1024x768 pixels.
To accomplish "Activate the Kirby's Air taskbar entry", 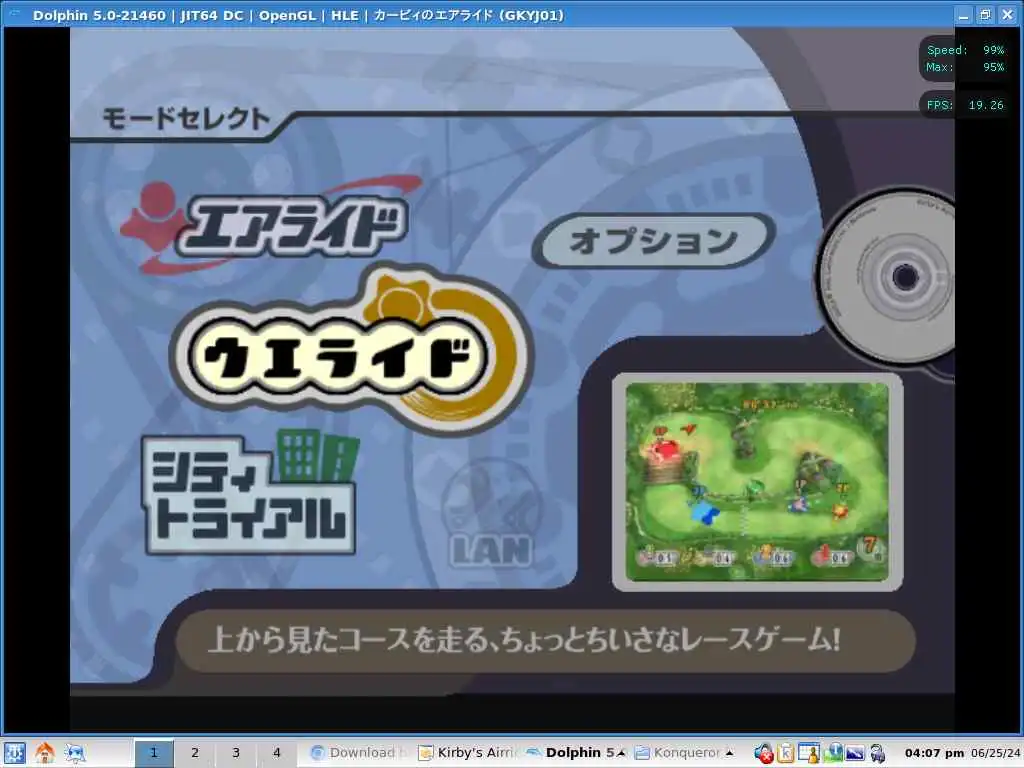I will tap(468, 753).
